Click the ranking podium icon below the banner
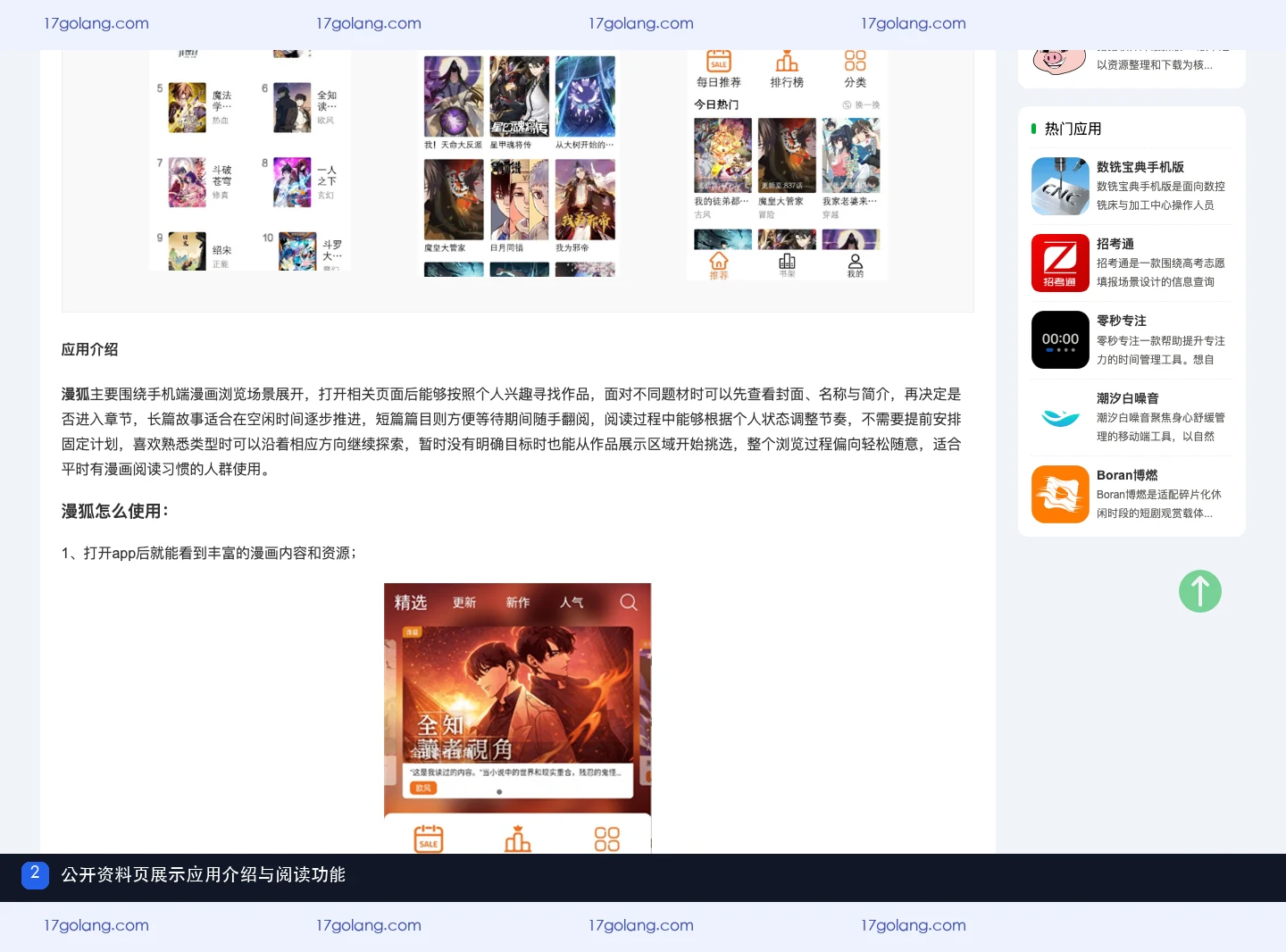 coord(518,839)
